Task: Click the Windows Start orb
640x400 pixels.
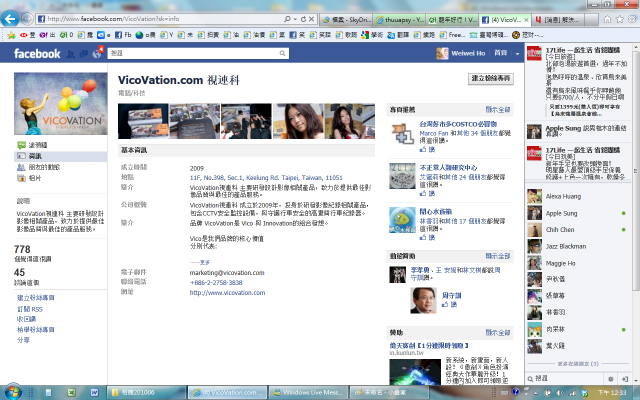Action: point(12,392)
